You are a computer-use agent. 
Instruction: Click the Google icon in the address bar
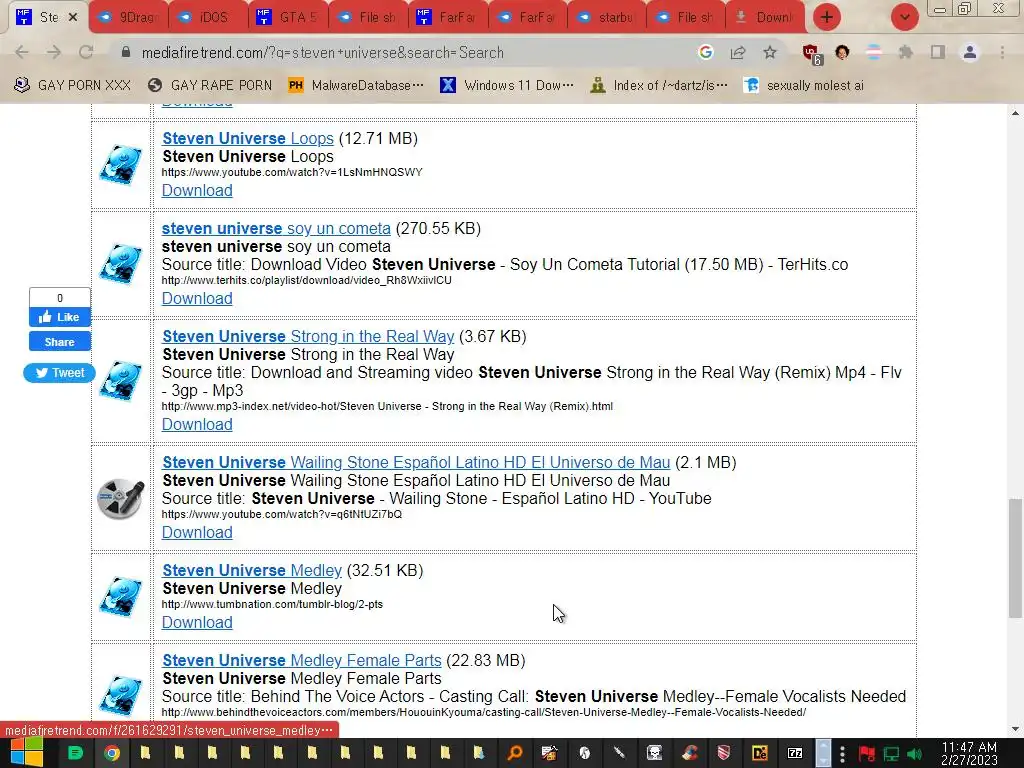tap(705, 52)
